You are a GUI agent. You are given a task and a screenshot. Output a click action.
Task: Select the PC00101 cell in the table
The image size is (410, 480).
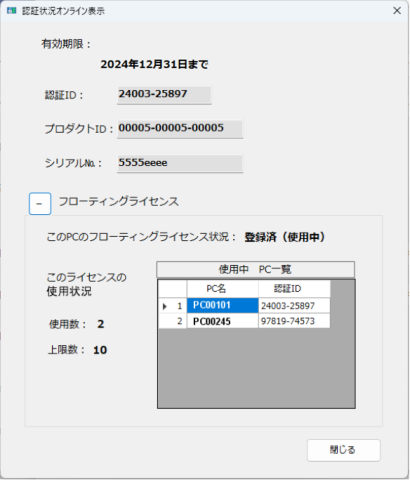[x=223, y=305]
